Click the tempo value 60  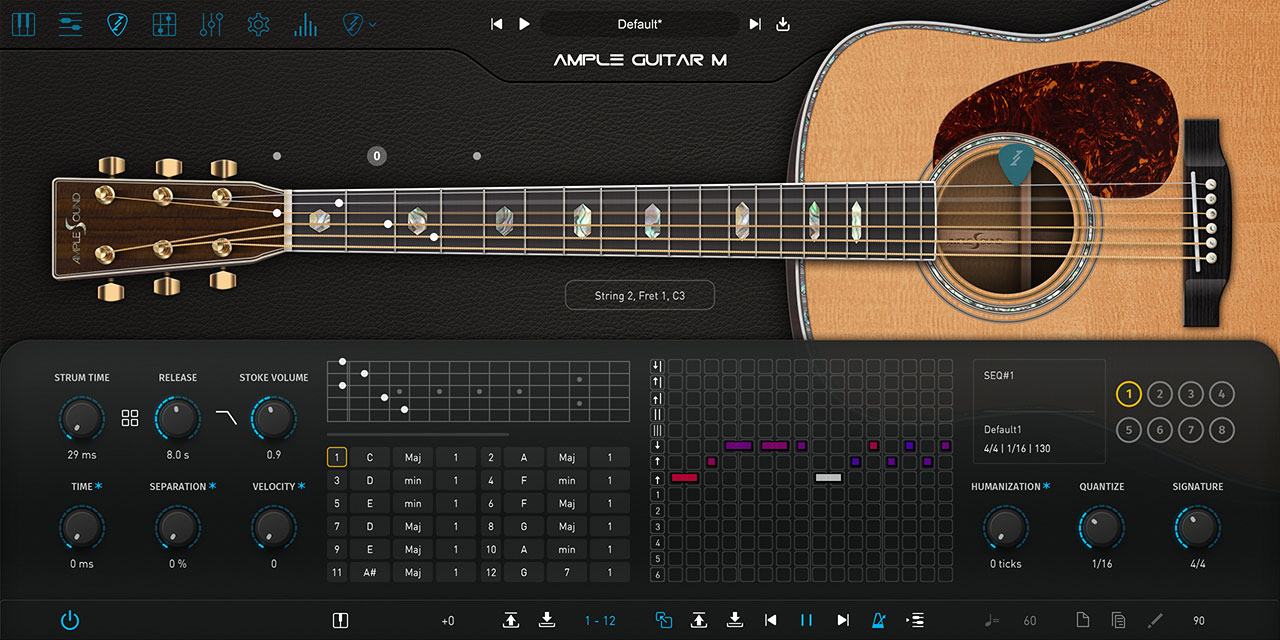tap(1030, 621)
